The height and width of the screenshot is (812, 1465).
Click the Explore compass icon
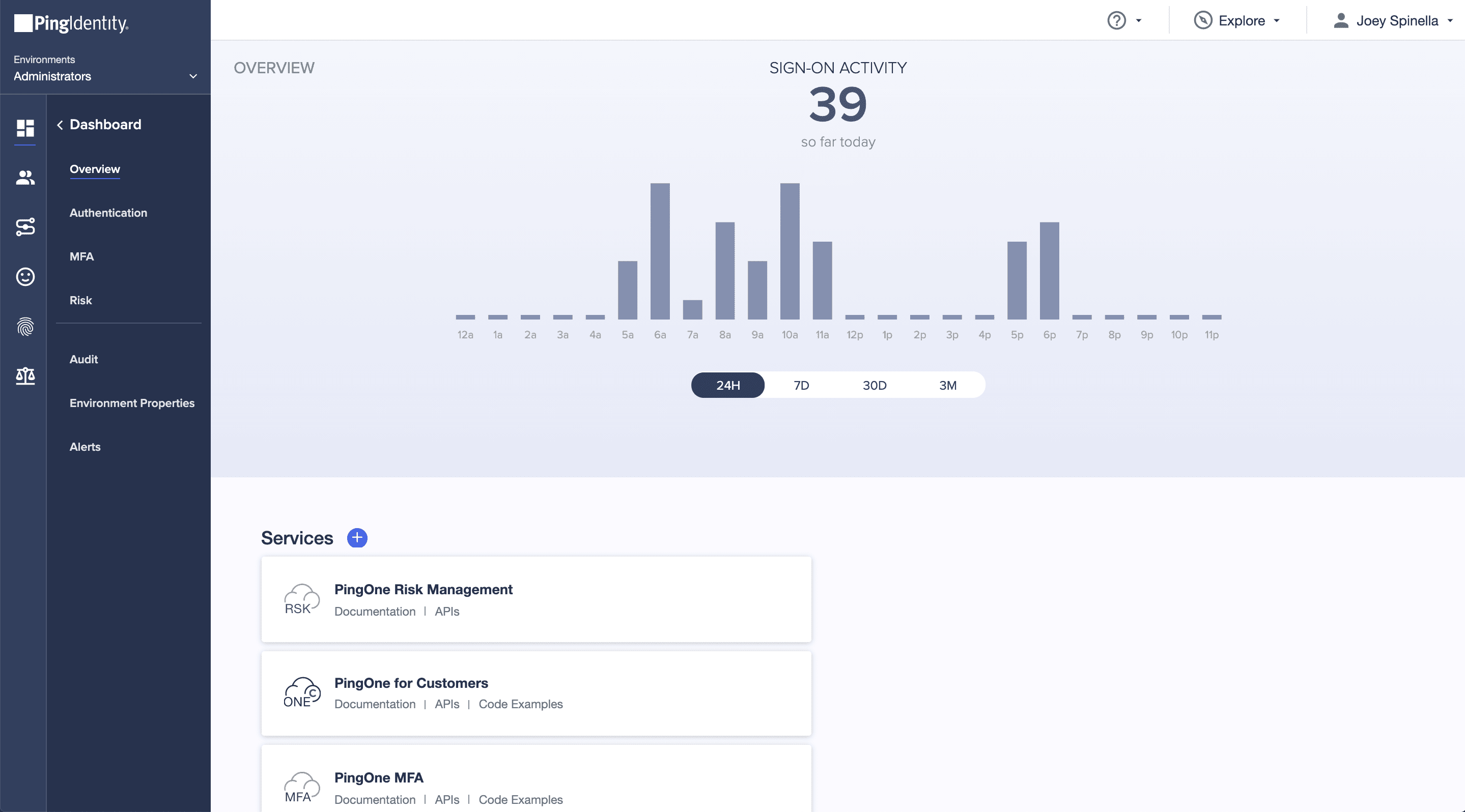point(1203,20)
